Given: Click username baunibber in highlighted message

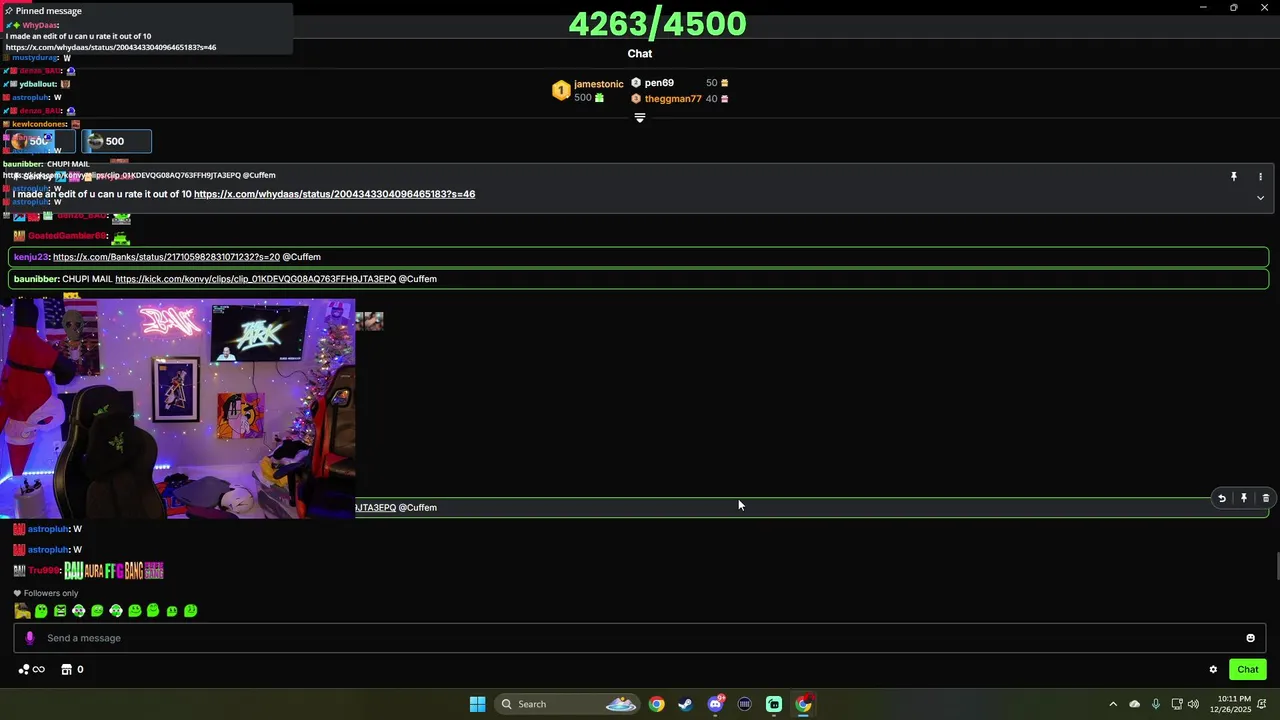Looking at the screenshot, I should (36, 279).
